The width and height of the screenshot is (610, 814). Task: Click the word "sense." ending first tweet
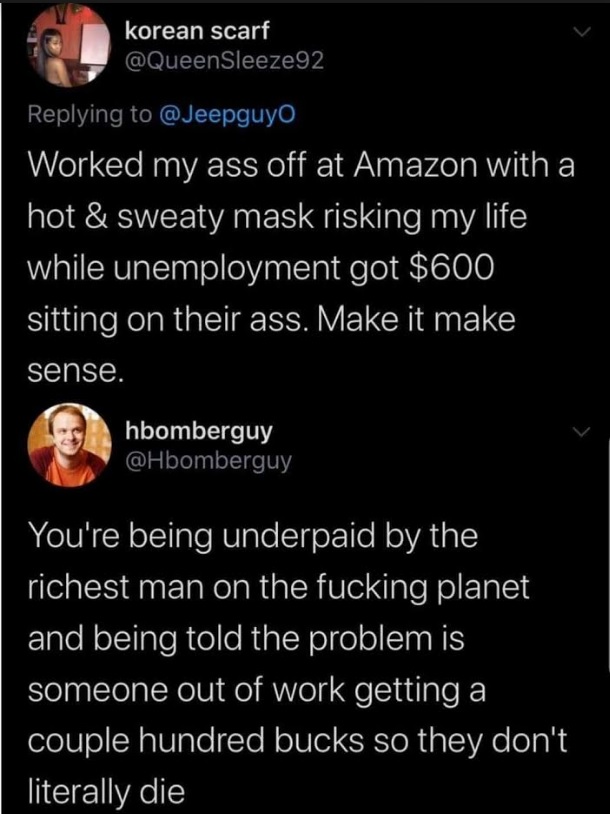coord(75,373)
